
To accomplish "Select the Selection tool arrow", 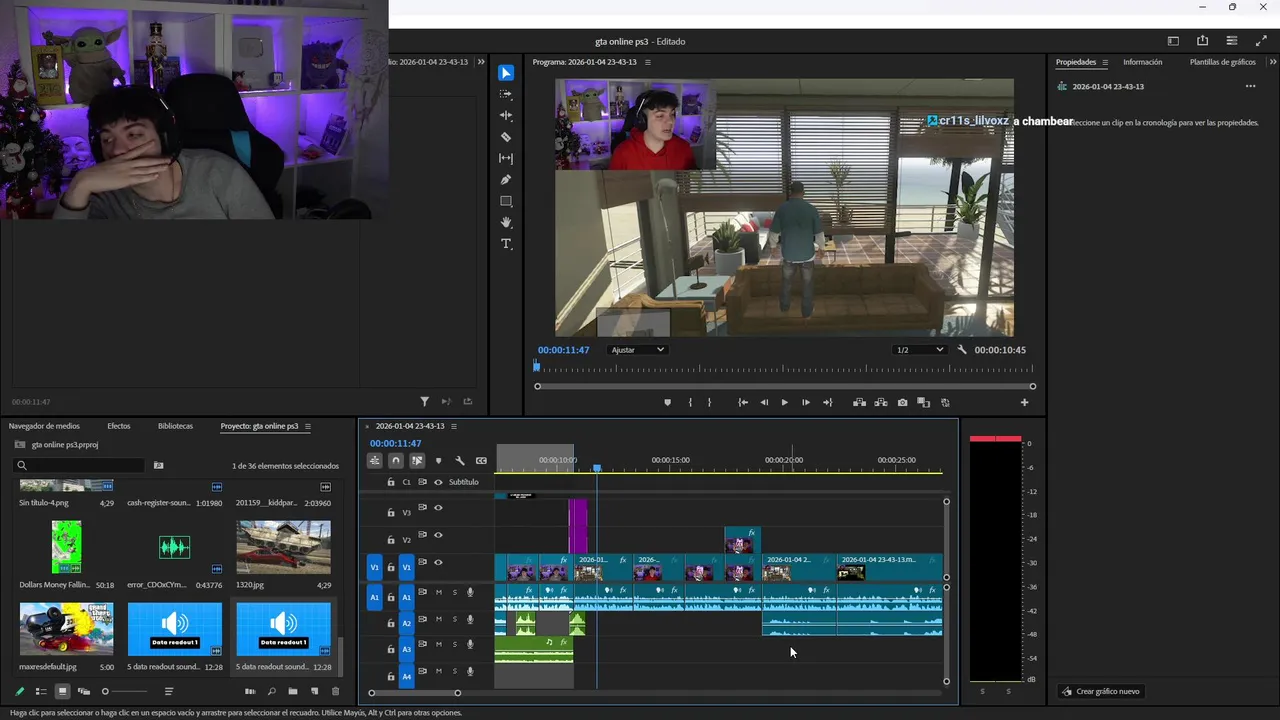I will [506, 73].
